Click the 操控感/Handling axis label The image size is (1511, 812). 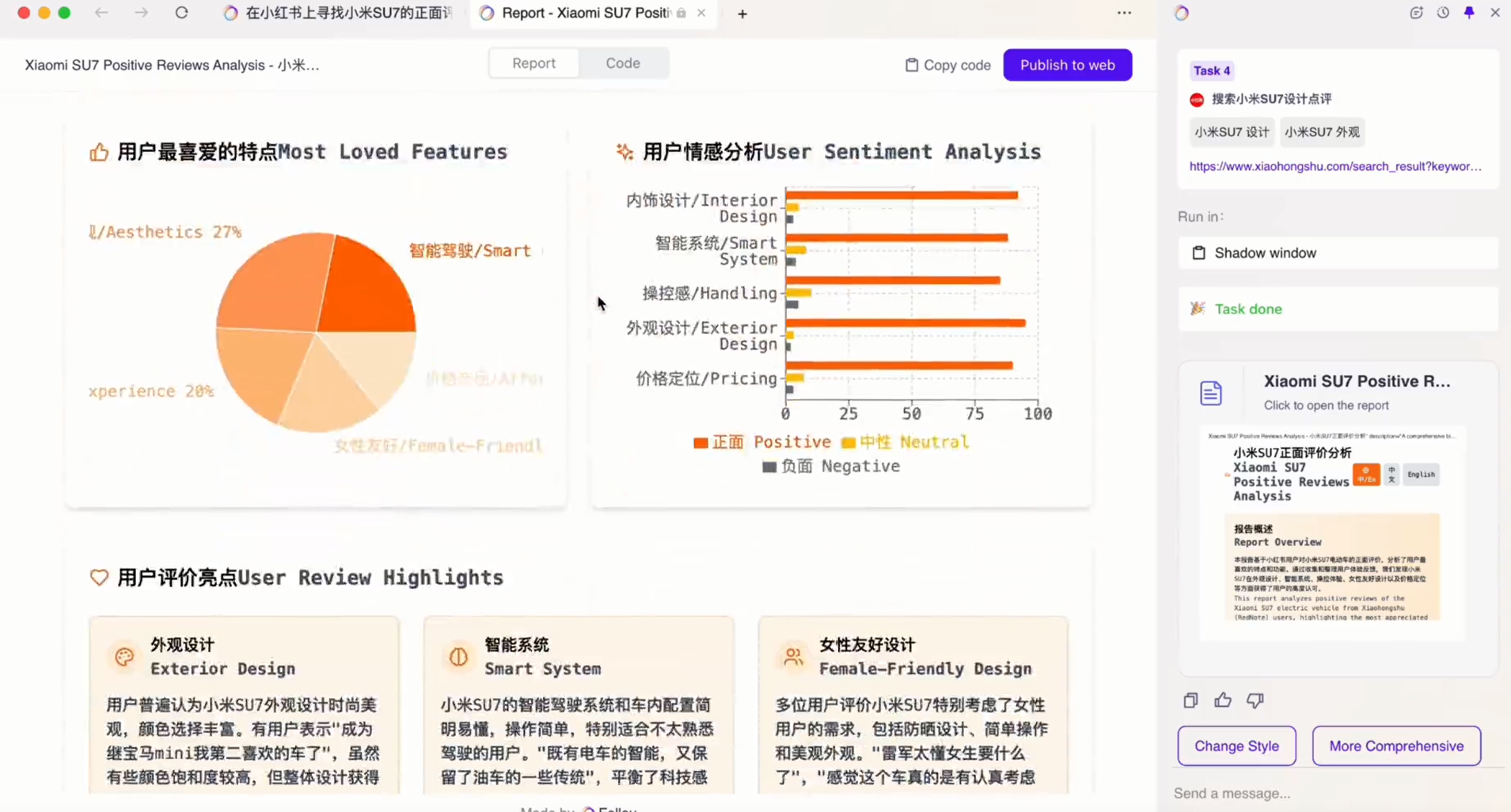pos(710,293)
